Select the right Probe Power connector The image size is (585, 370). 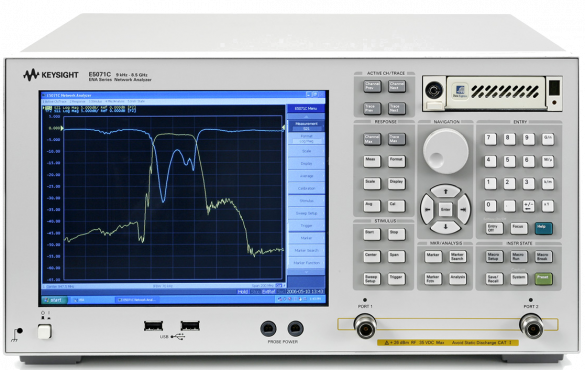point(295,329)
